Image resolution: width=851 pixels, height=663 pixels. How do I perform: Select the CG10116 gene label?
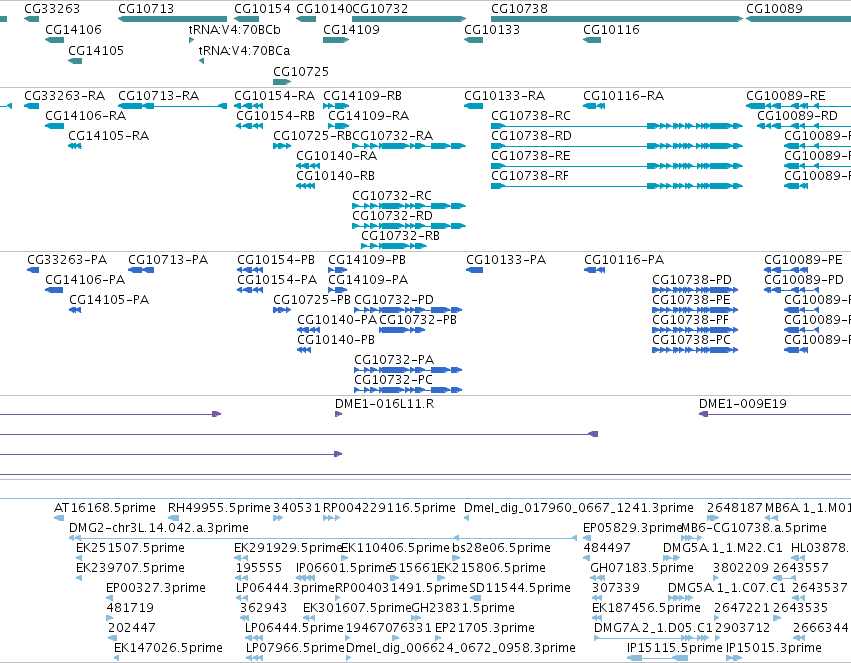pyautogui.click(x=611, y=30)
